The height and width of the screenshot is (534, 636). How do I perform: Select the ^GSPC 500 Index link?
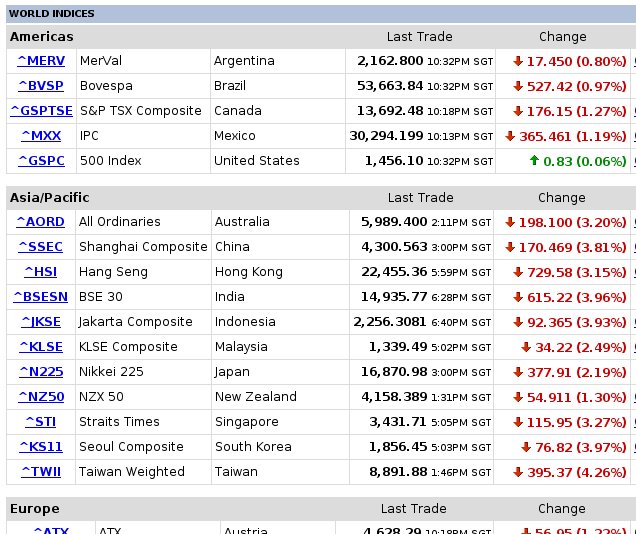coord(41,161)
